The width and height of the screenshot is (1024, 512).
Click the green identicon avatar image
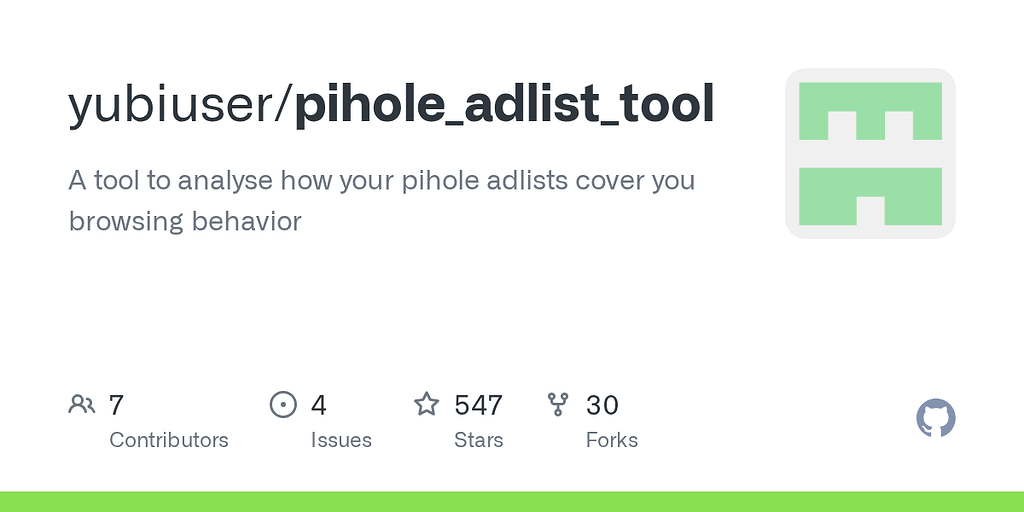pos(870,153)
